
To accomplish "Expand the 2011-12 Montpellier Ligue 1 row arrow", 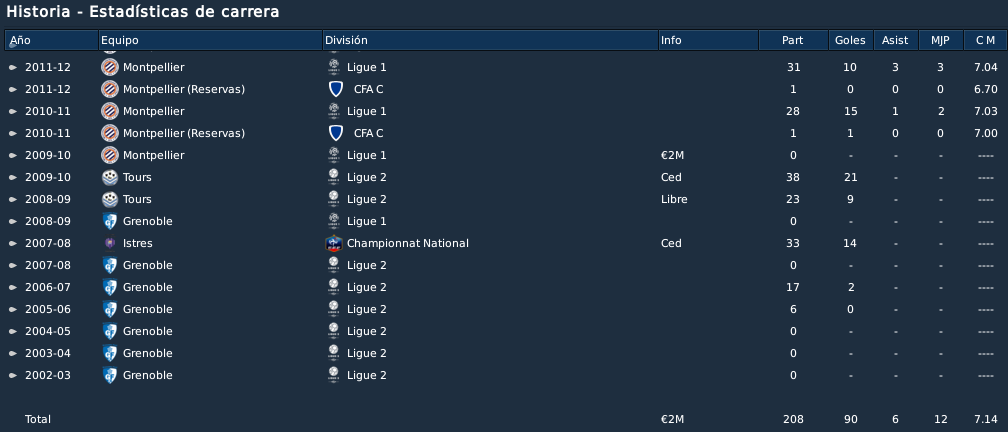I will (13, 68).
